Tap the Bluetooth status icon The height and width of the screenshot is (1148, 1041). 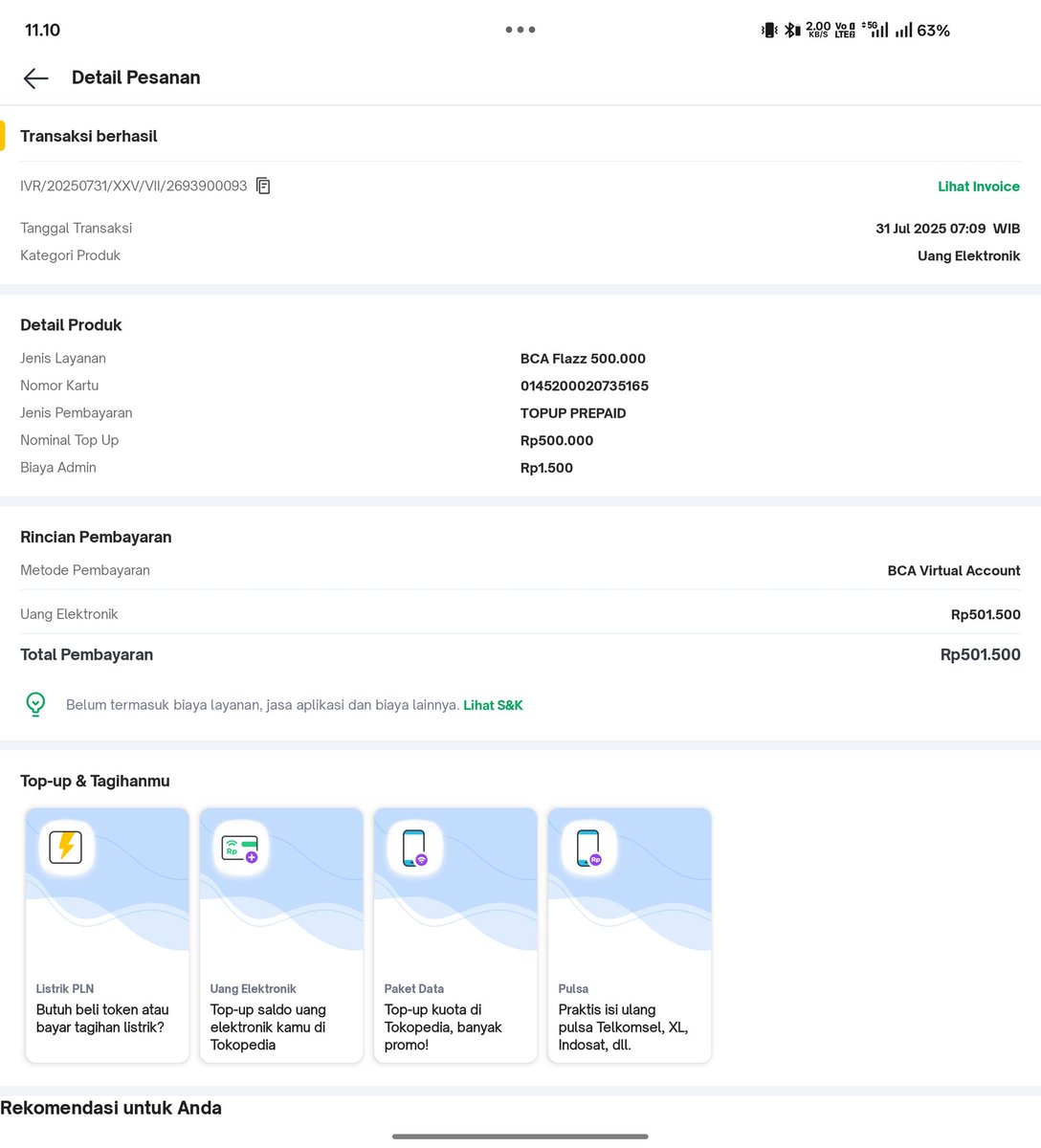(791, 31)
